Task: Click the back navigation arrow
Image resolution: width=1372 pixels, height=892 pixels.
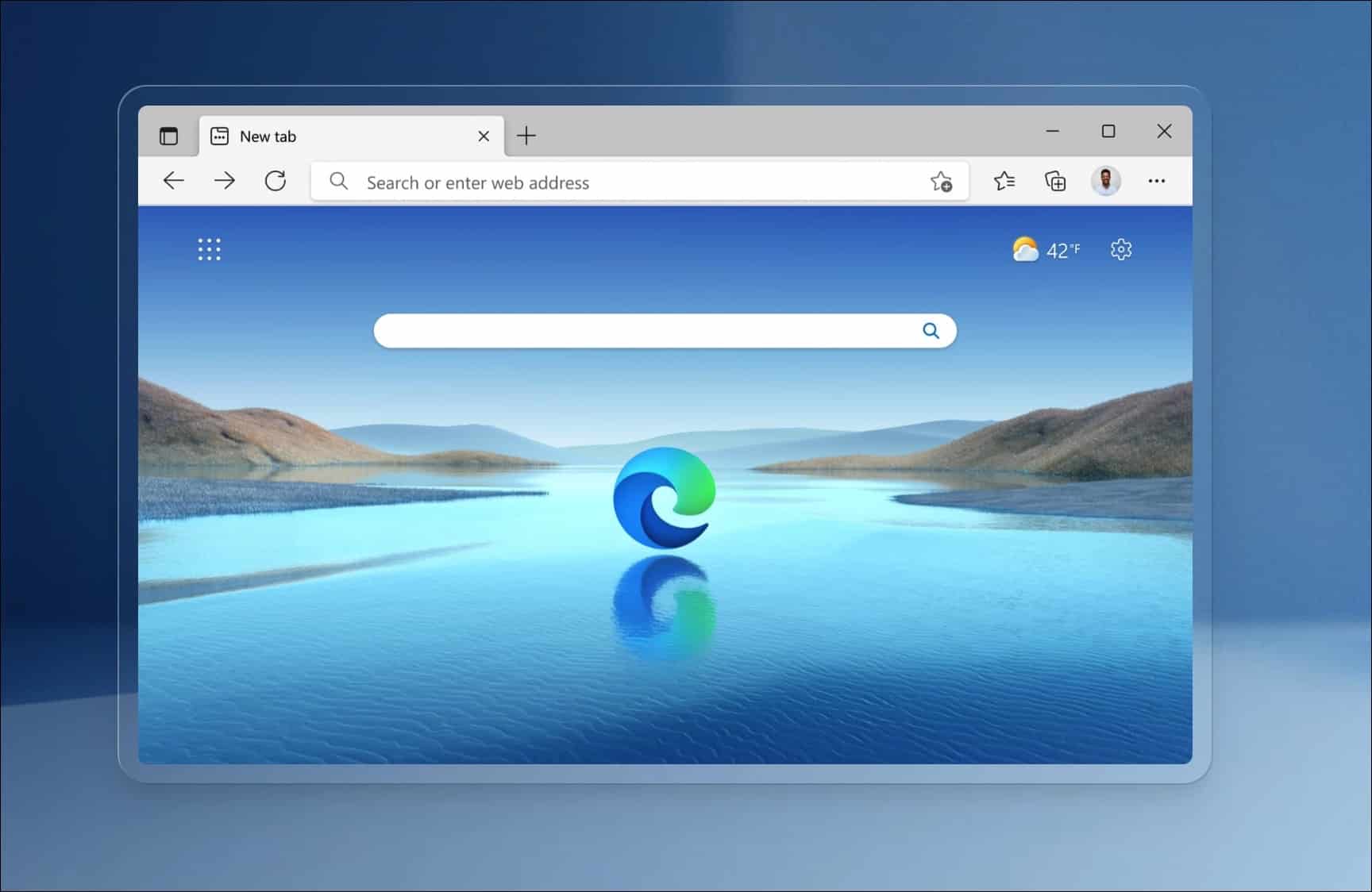Action: click(x=173, y=181)
